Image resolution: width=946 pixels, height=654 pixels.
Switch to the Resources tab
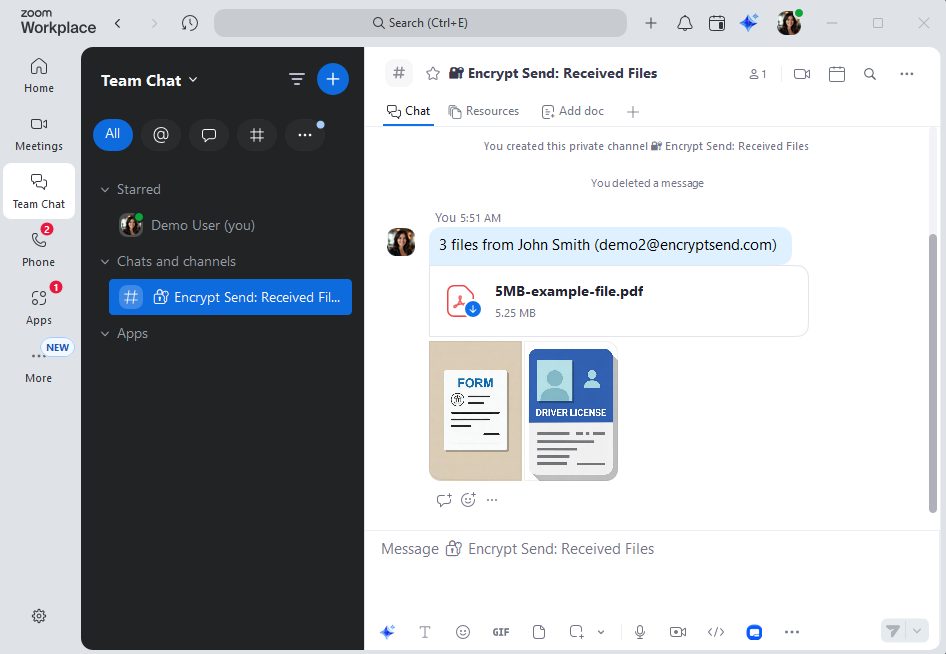click(483, 111)
